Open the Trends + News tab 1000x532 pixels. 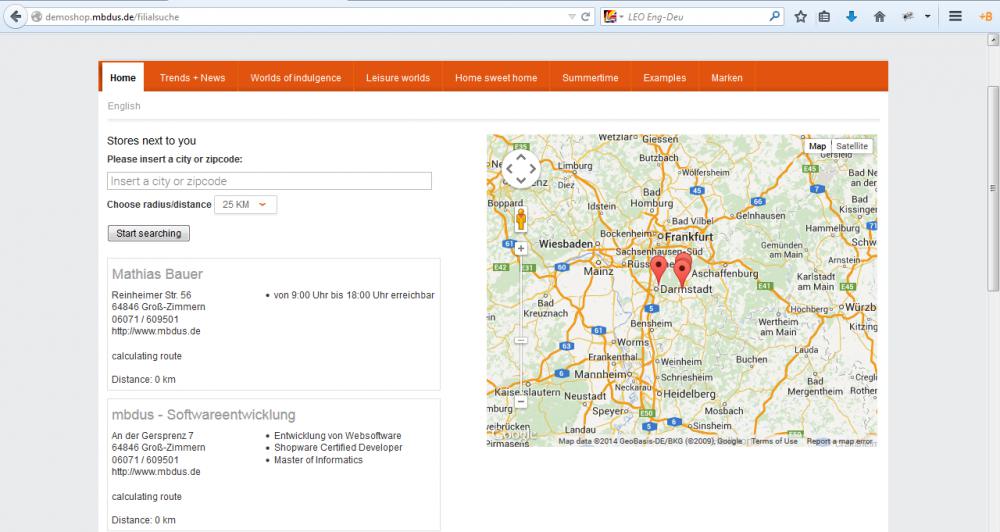tap(192, 78)
